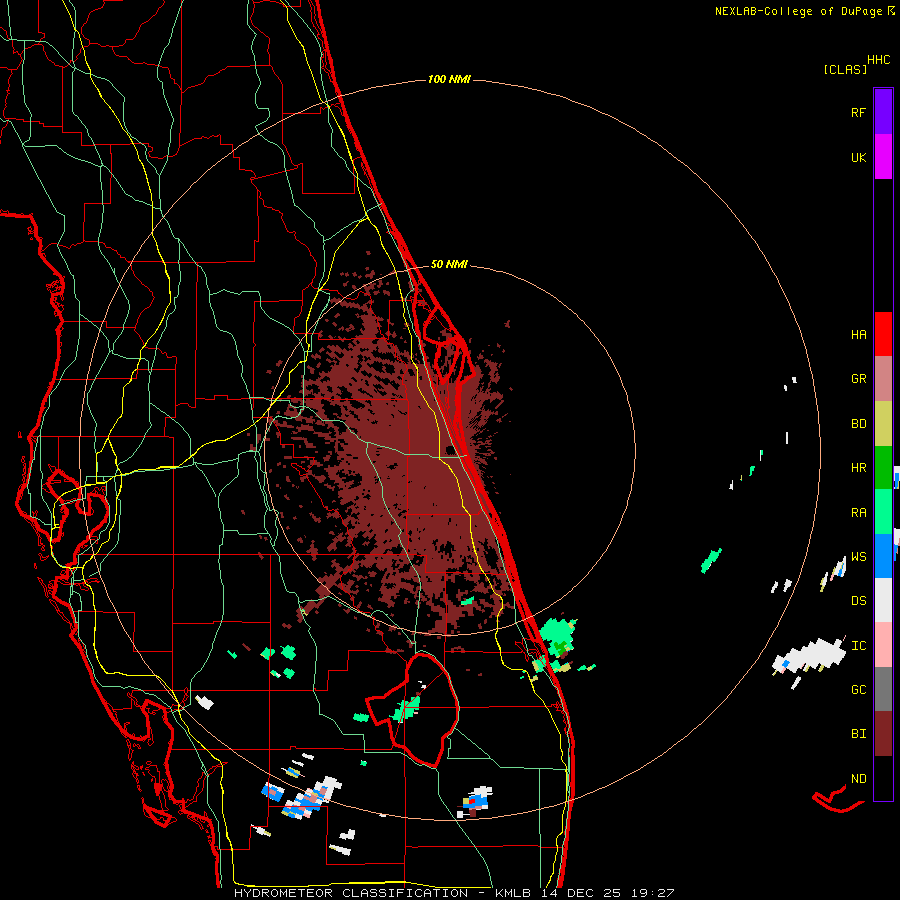Click the "HHC" product code text
This screenshot has width=900, height=900.
pyautogui.click(x=879, y=60)
